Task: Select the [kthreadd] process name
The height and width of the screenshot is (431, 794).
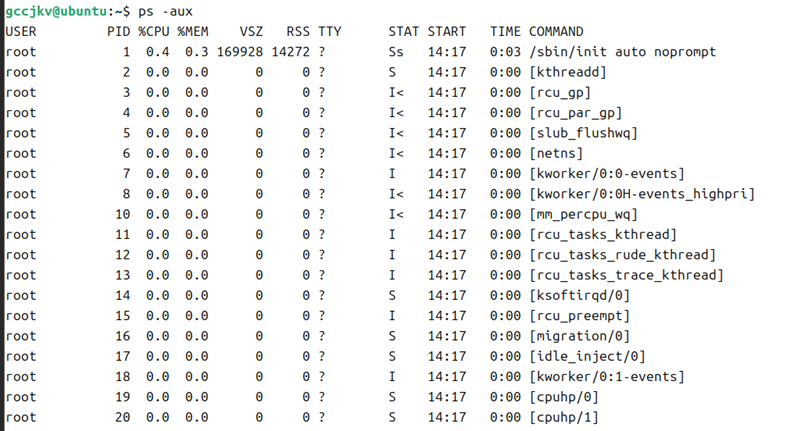Action: [x=568, y=72]
